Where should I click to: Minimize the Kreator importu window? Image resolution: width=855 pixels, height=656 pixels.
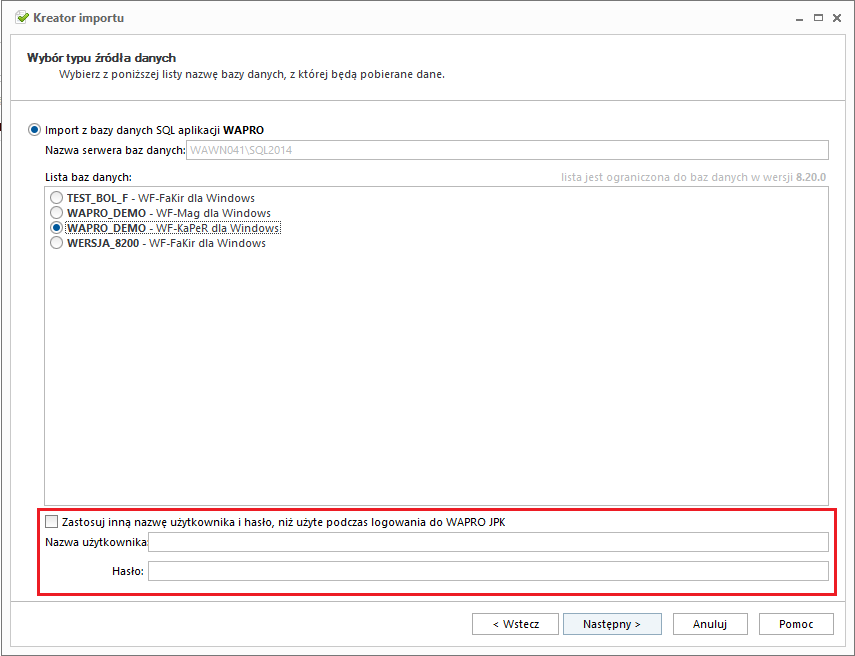click(799, 19)
